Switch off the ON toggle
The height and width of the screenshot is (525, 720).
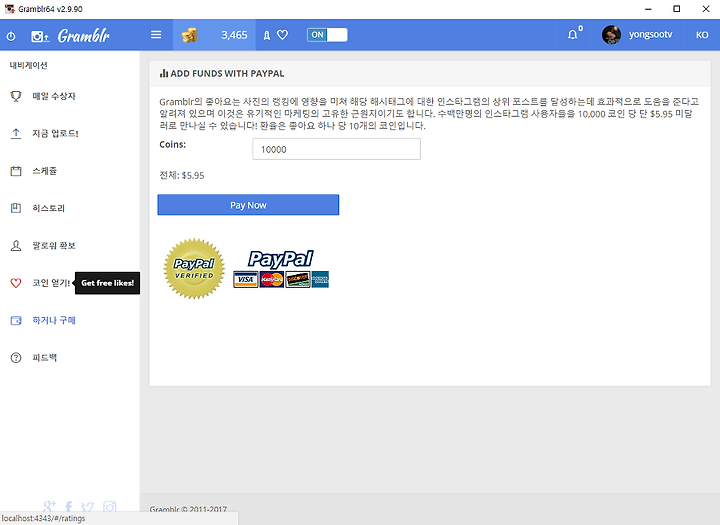pyautogui.click(x=327, y=35)
